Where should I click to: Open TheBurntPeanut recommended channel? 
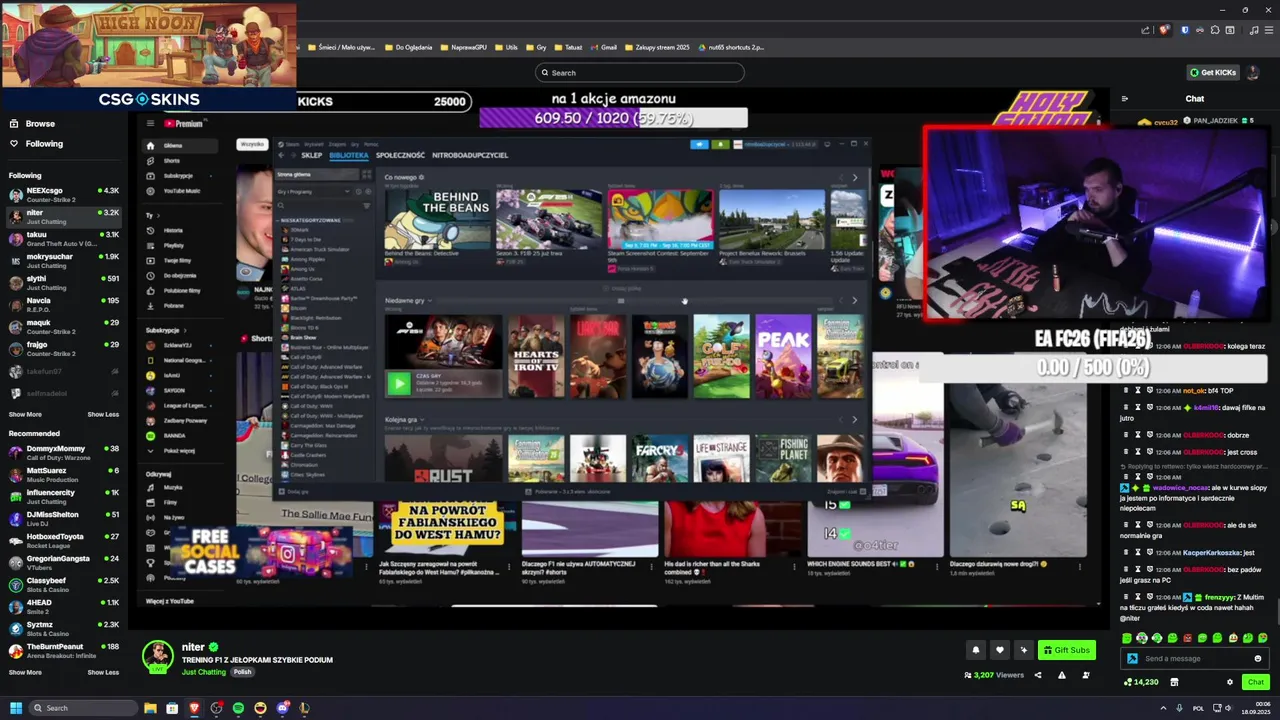pos(64,650)
